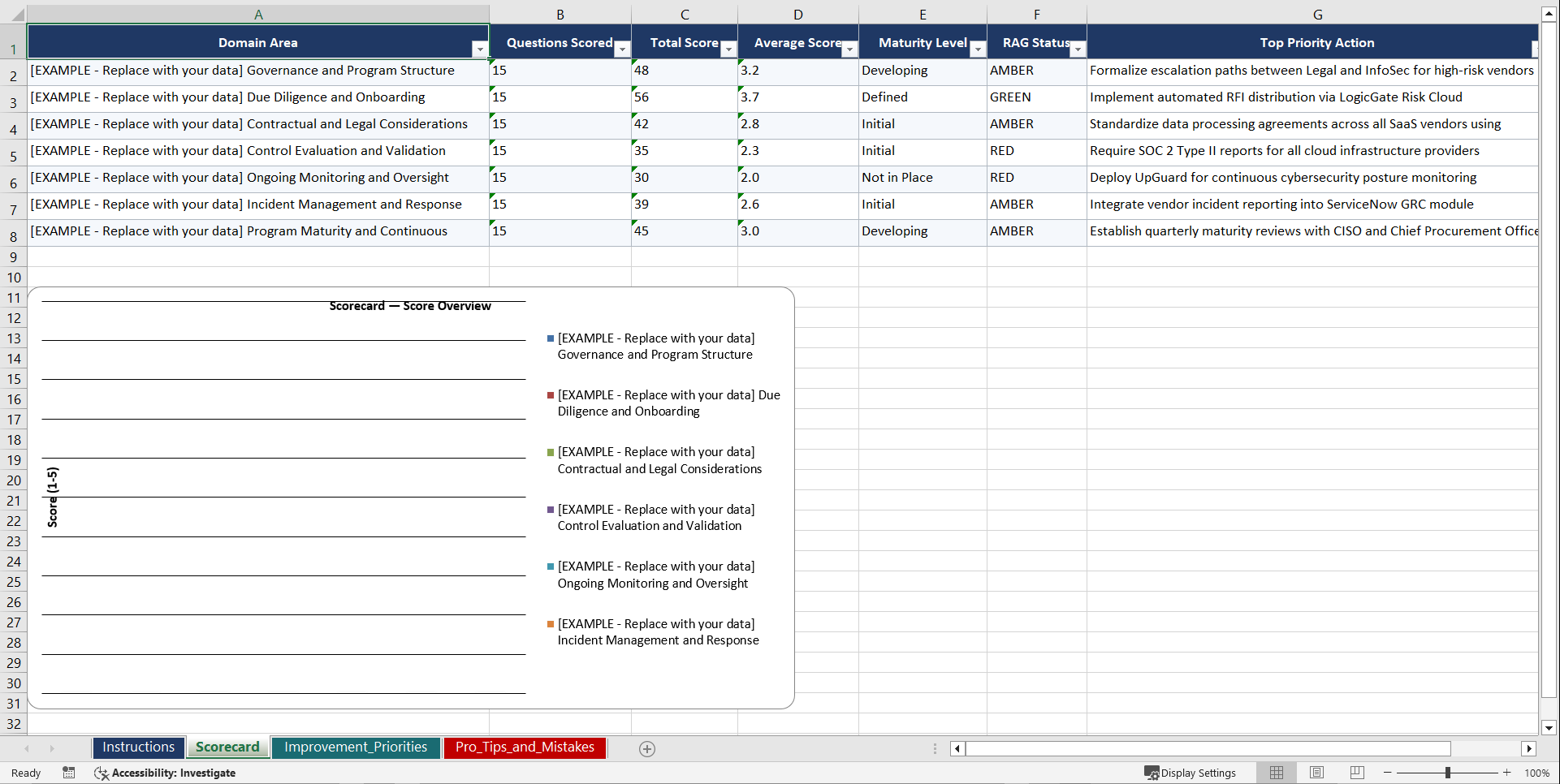Switch to the Instructions sheet tab

pyautogui.click(x=138, y=747)
